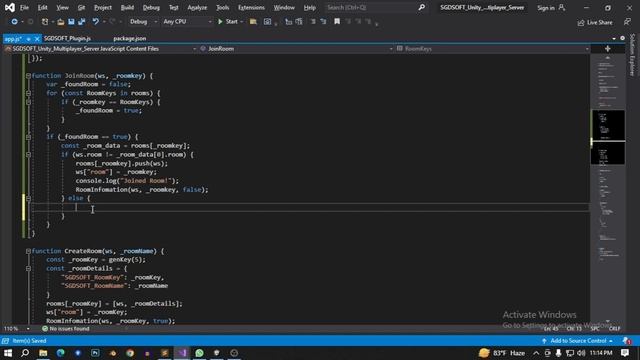The width and height of the screenshot is (640, 360).
Task: Click the taskbar clock 11:14 PM
Action: click(601, 353)
